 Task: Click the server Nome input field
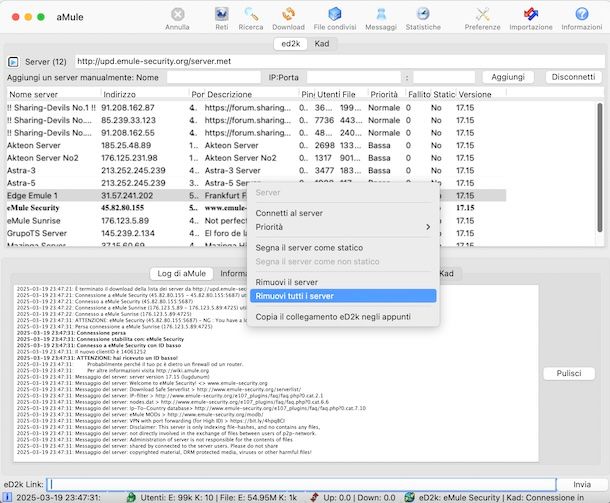pos(214,77)
